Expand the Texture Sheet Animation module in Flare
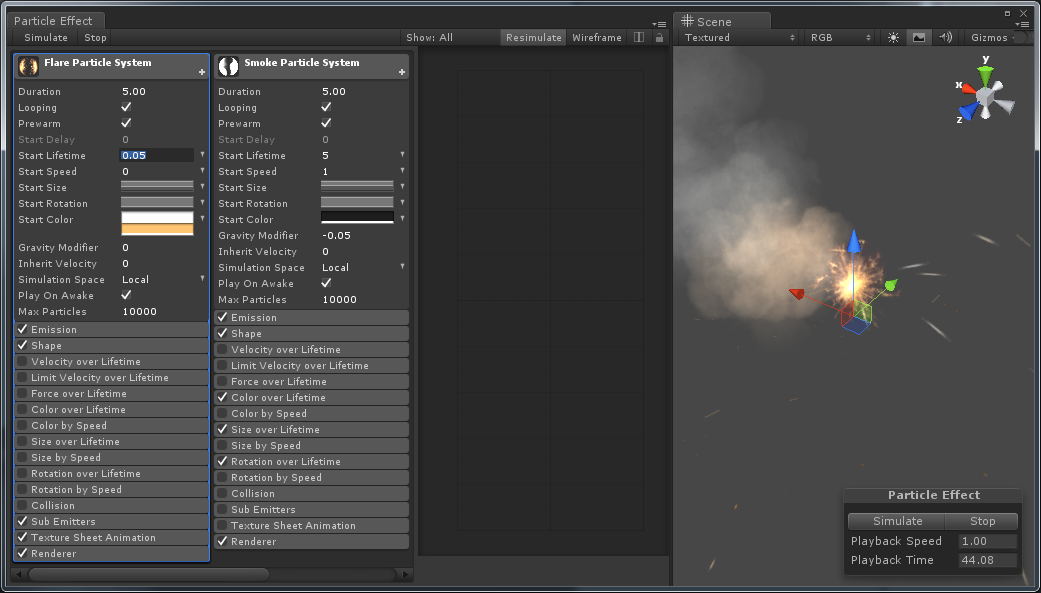 tap(112, 537)
